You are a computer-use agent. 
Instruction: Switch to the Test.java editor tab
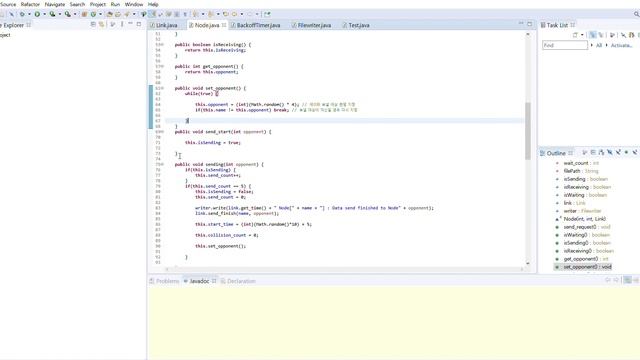[x=356, y=25]
